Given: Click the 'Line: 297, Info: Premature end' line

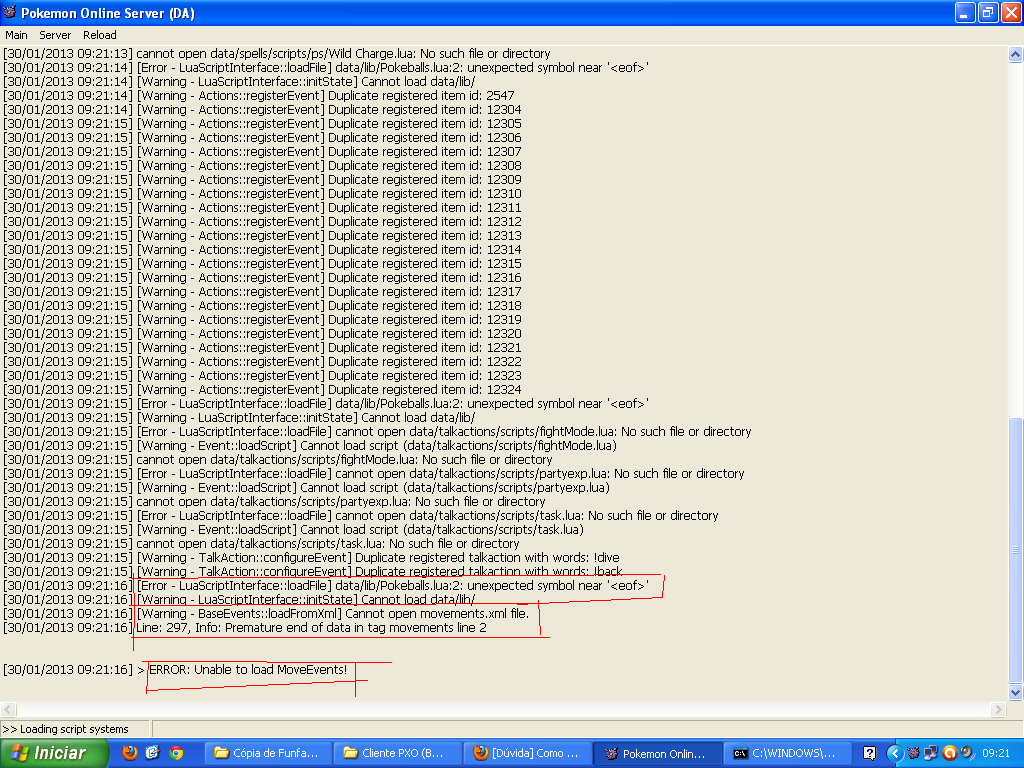Looking at the screenshot, I should click(x=245, y=628).
